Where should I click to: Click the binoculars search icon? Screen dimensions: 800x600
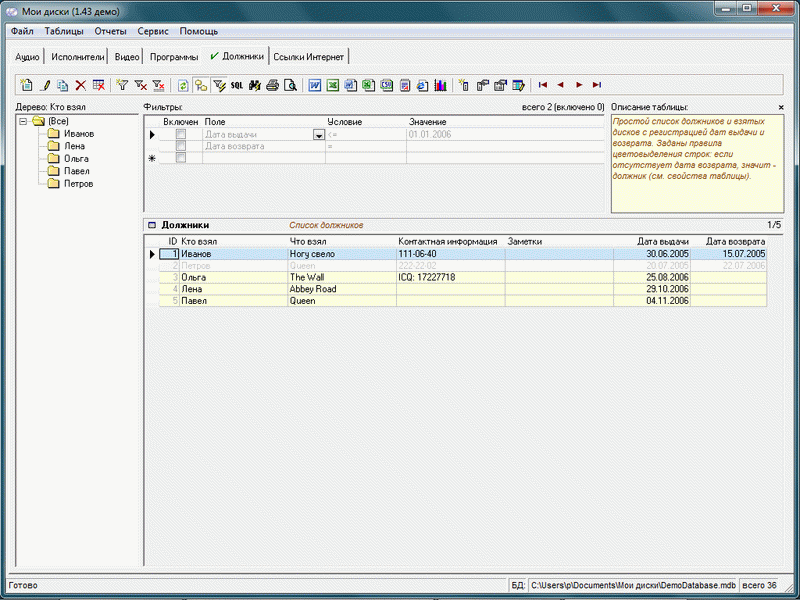click(254, 86)
